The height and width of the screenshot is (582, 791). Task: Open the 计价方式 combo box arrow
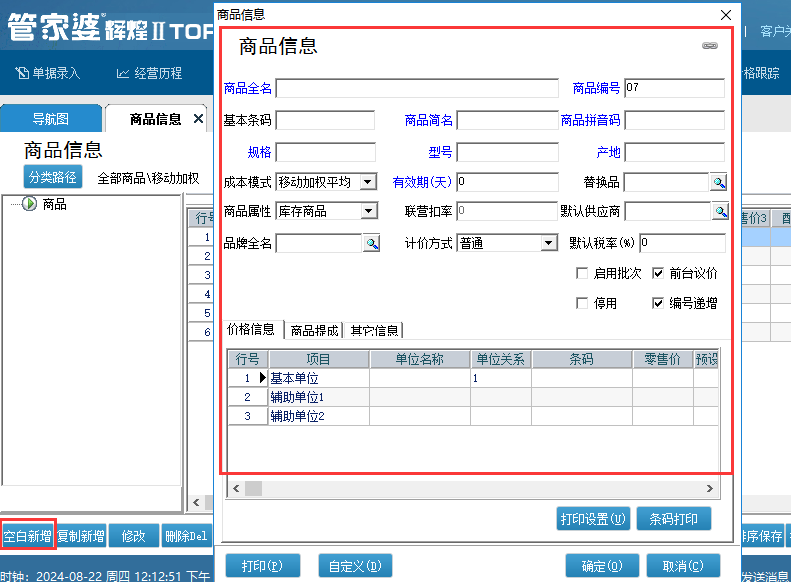pyautogui.click(x=548, y=243)
